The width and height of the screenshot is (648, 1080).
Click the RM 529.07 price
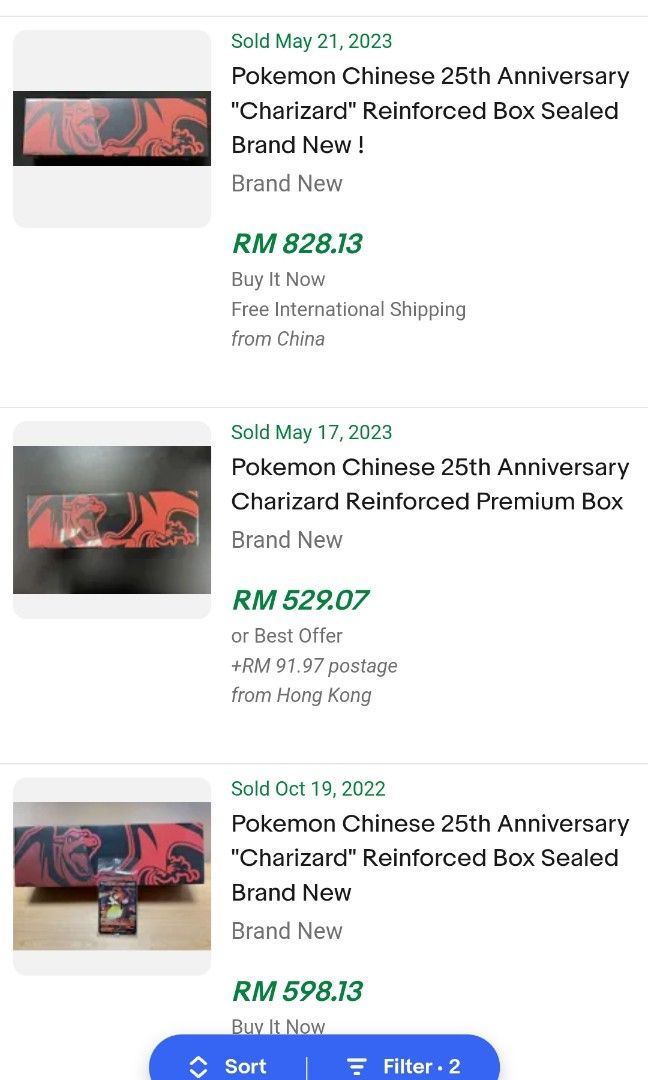[298, 599]
